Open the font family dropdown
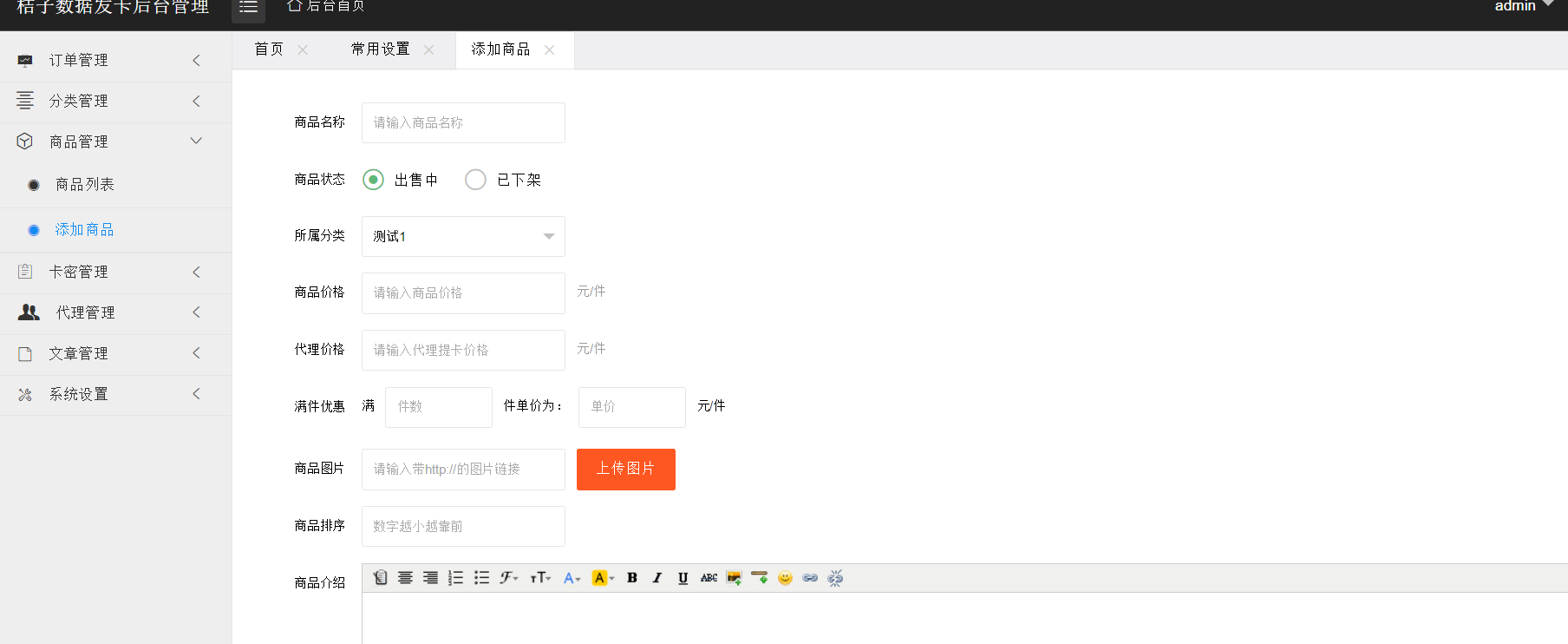Screen dimensions: 1568x644 tap(509, 578)
